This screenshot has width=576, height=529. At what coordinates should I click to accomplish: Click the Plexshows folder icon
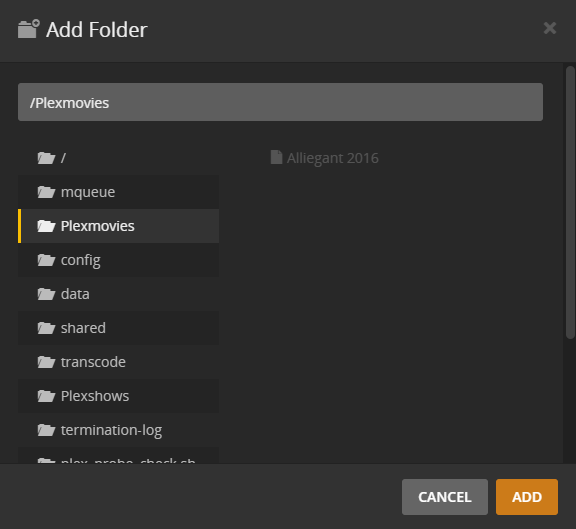[46, 396]
